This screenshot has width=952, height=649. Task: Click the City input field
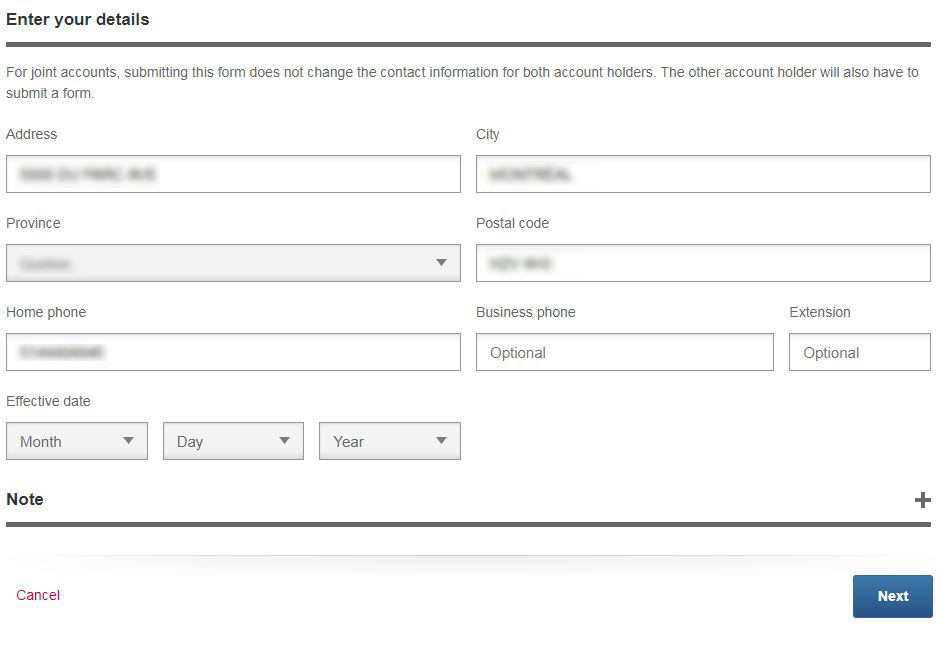(703, 174)
